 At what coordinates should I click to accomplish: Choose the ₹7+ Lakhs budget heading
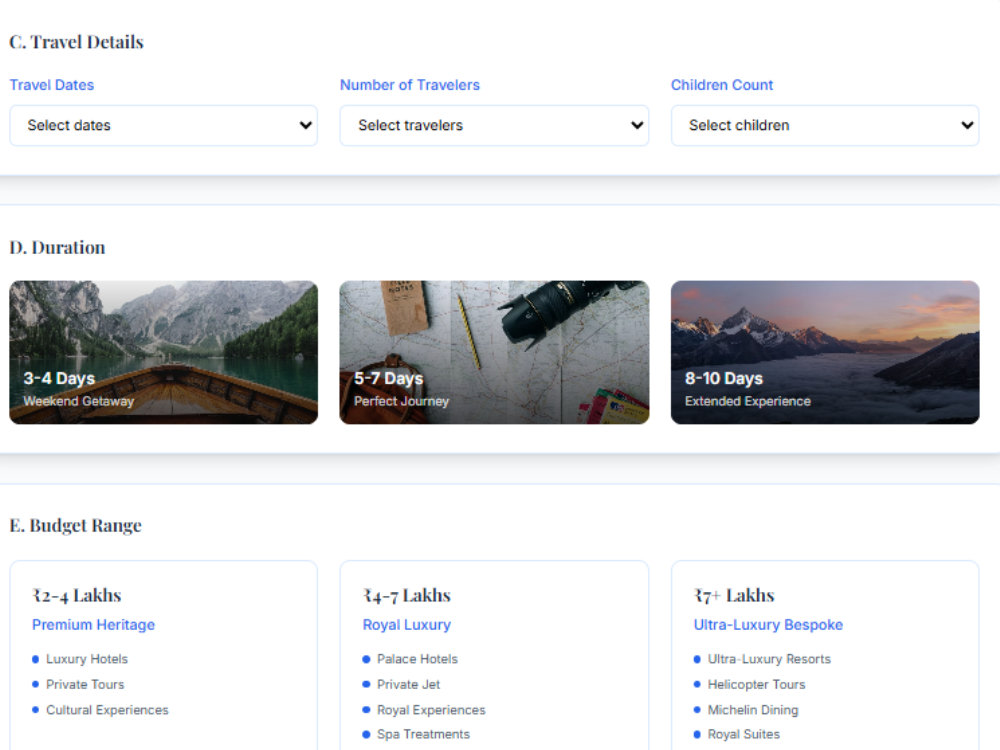click(x=734, y=596)
